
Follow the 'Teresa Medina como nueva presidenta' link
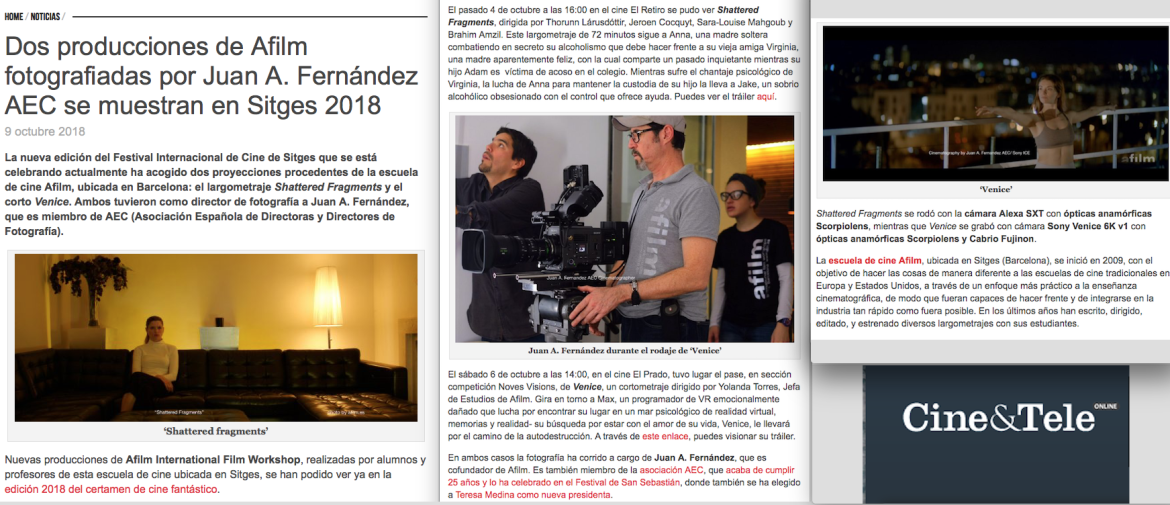[534, 495]
